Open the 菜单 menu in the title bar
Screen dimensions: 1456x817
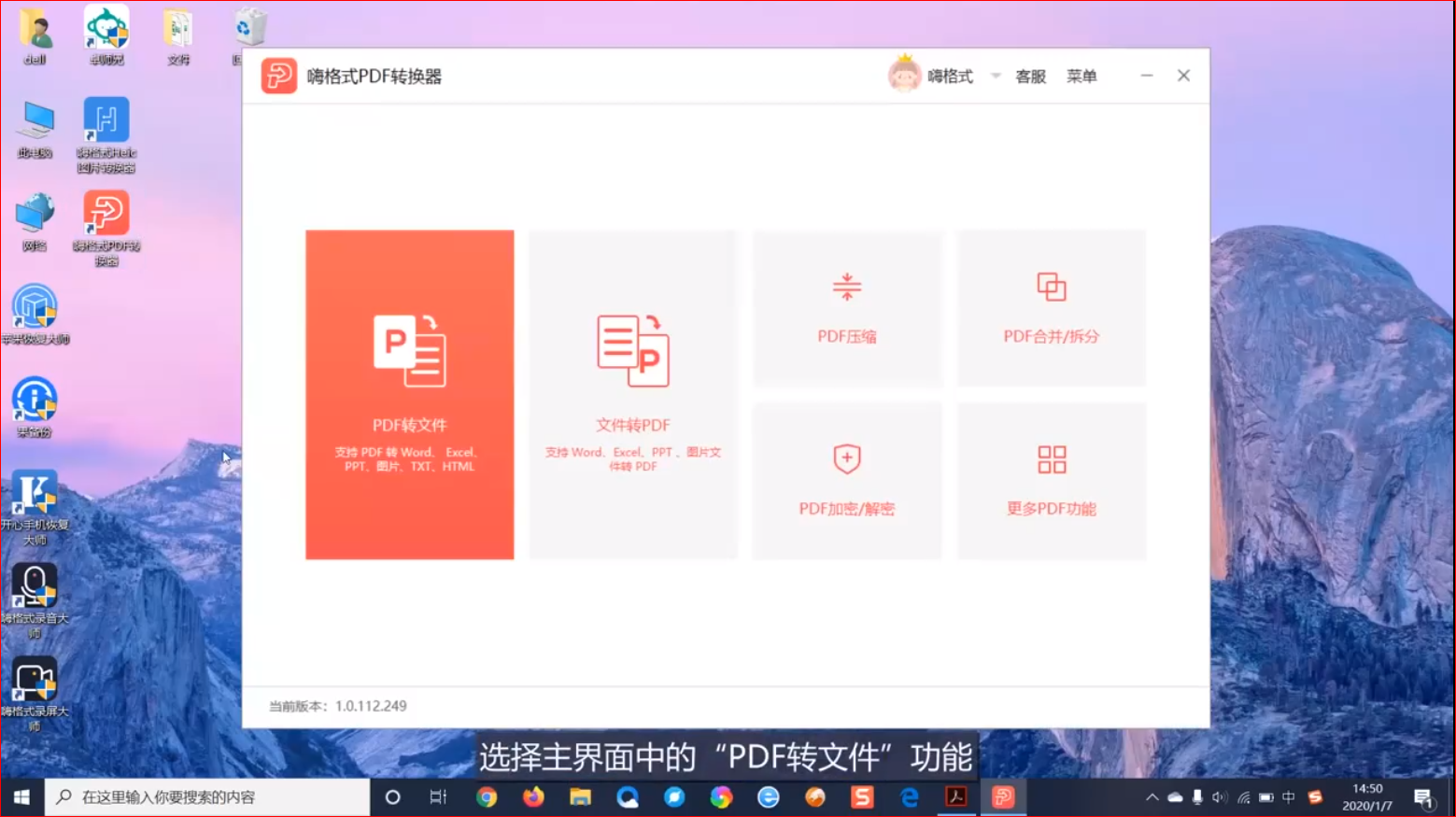[x=1081, y=77]
